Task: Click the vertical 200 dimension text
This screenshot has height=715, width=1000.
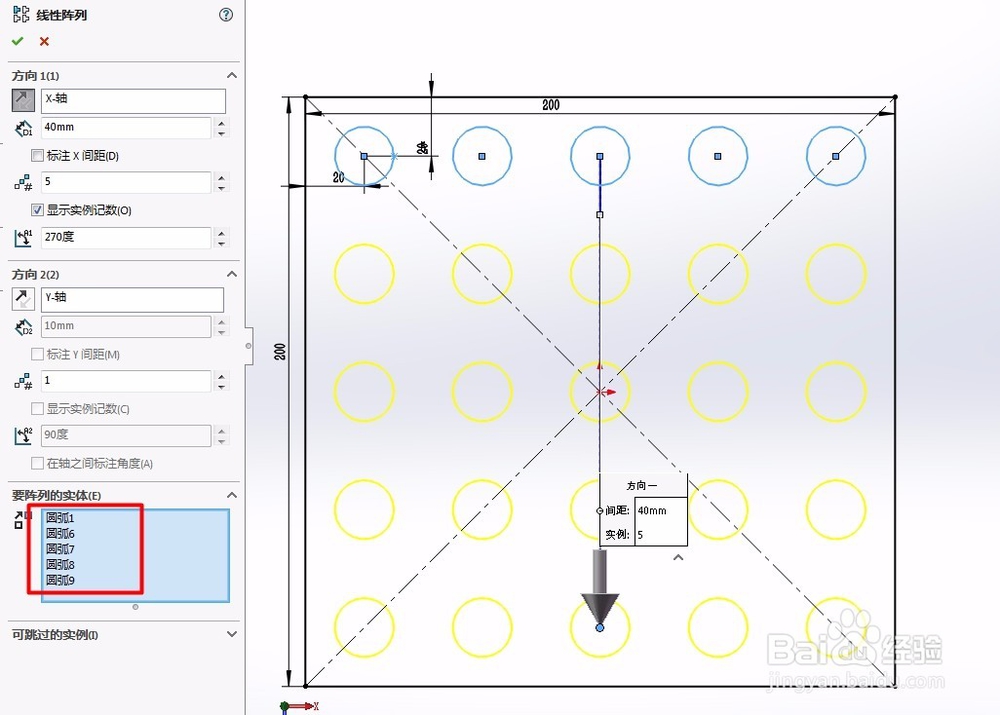Action: pos(280,351)
